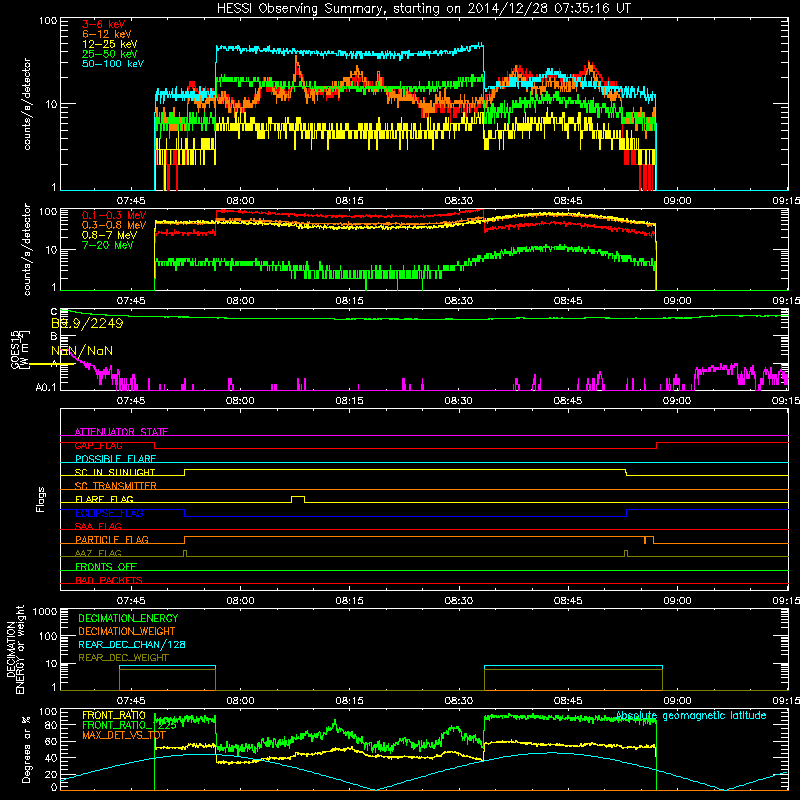Click the POSSIBLE_FLARE flag label
This screenshot has width=800, height=800.
[115, 459]
